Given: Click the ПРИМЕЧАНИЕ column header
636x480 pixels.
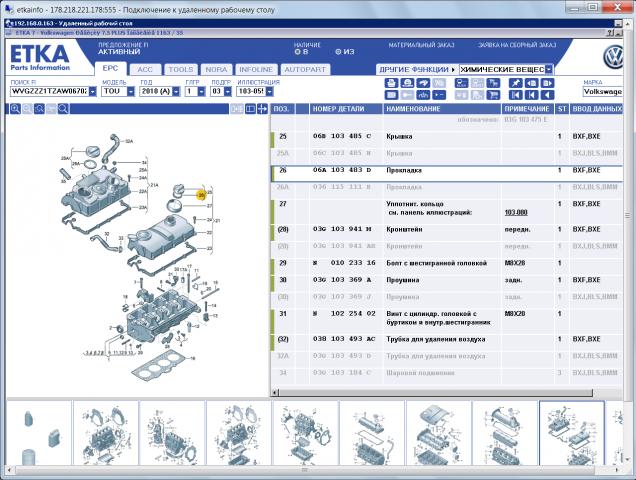Looking at the screenshot, I should [527, 109].
